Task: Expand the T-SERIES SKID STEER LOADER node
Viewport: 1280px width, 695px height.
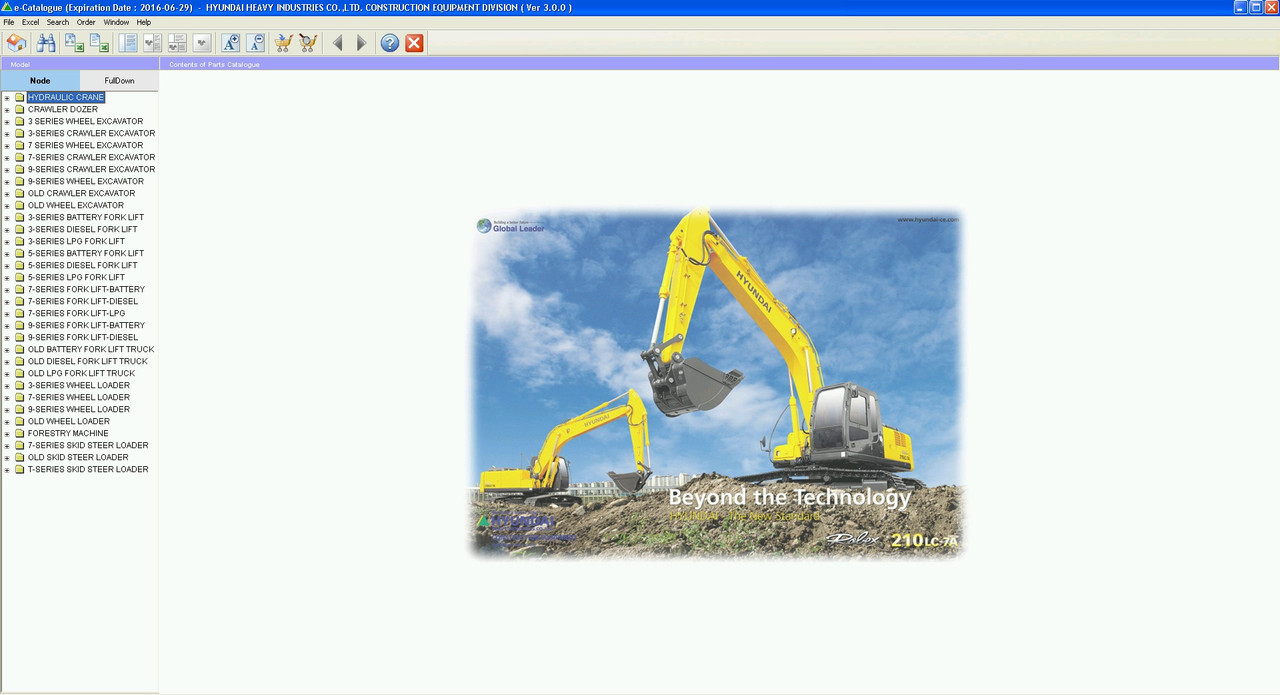Action: point(7,470)
